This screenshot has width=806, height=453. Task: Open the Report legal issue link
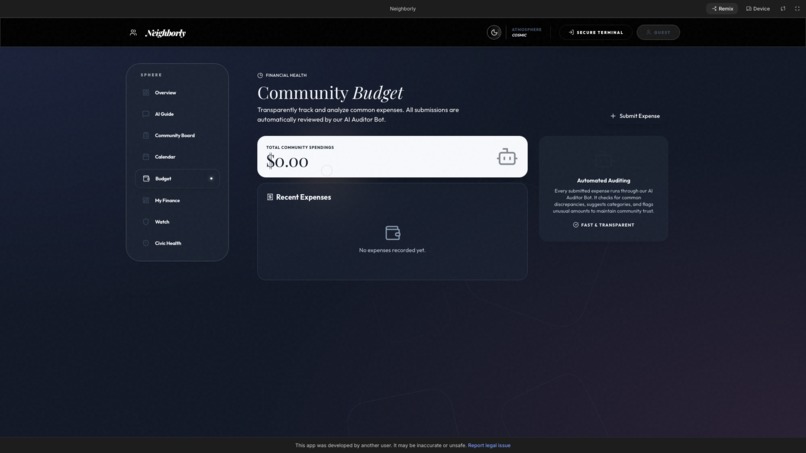pos(489,445)
